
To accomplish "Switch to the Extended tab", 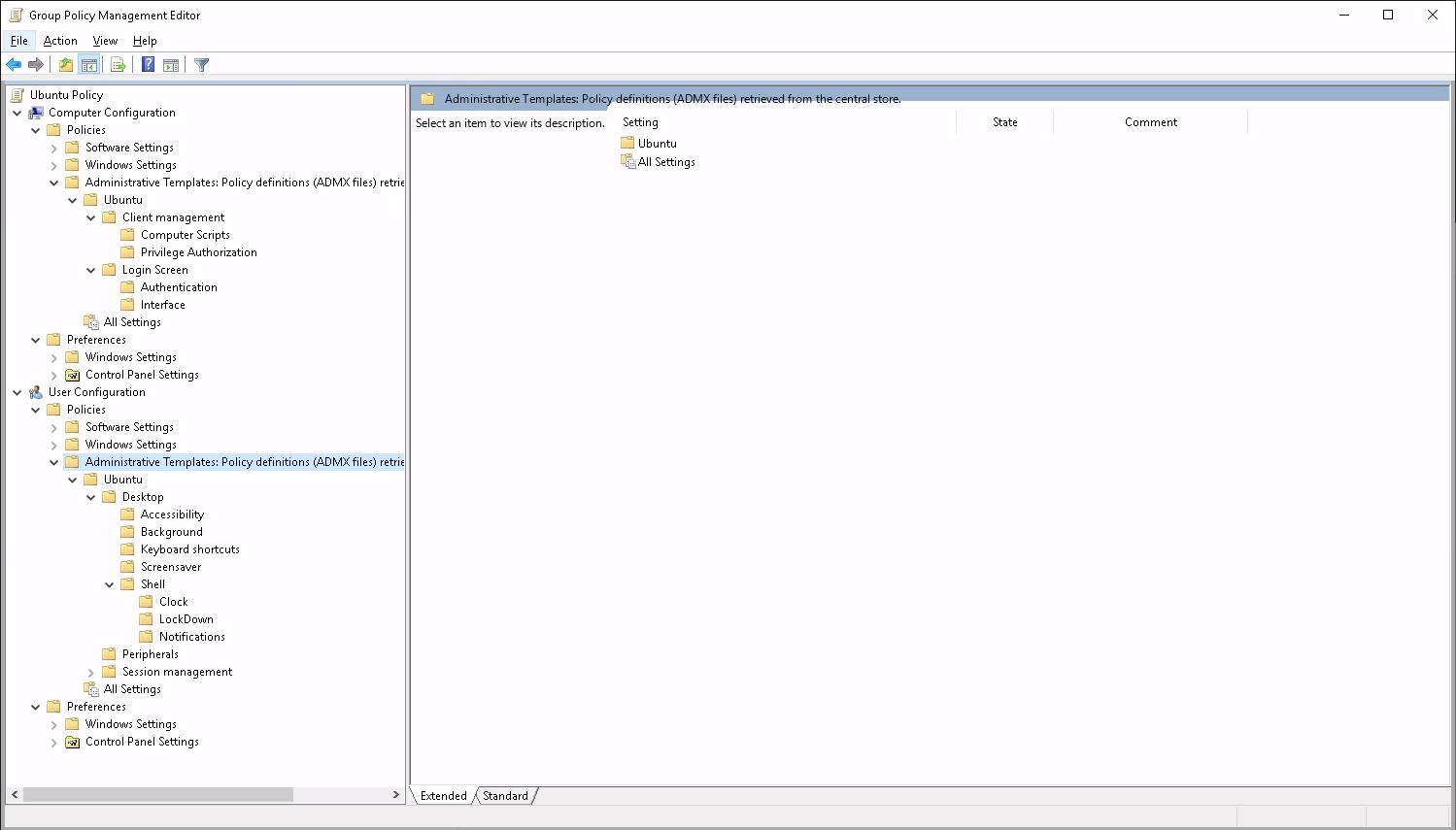I will [x=444, y=796].
